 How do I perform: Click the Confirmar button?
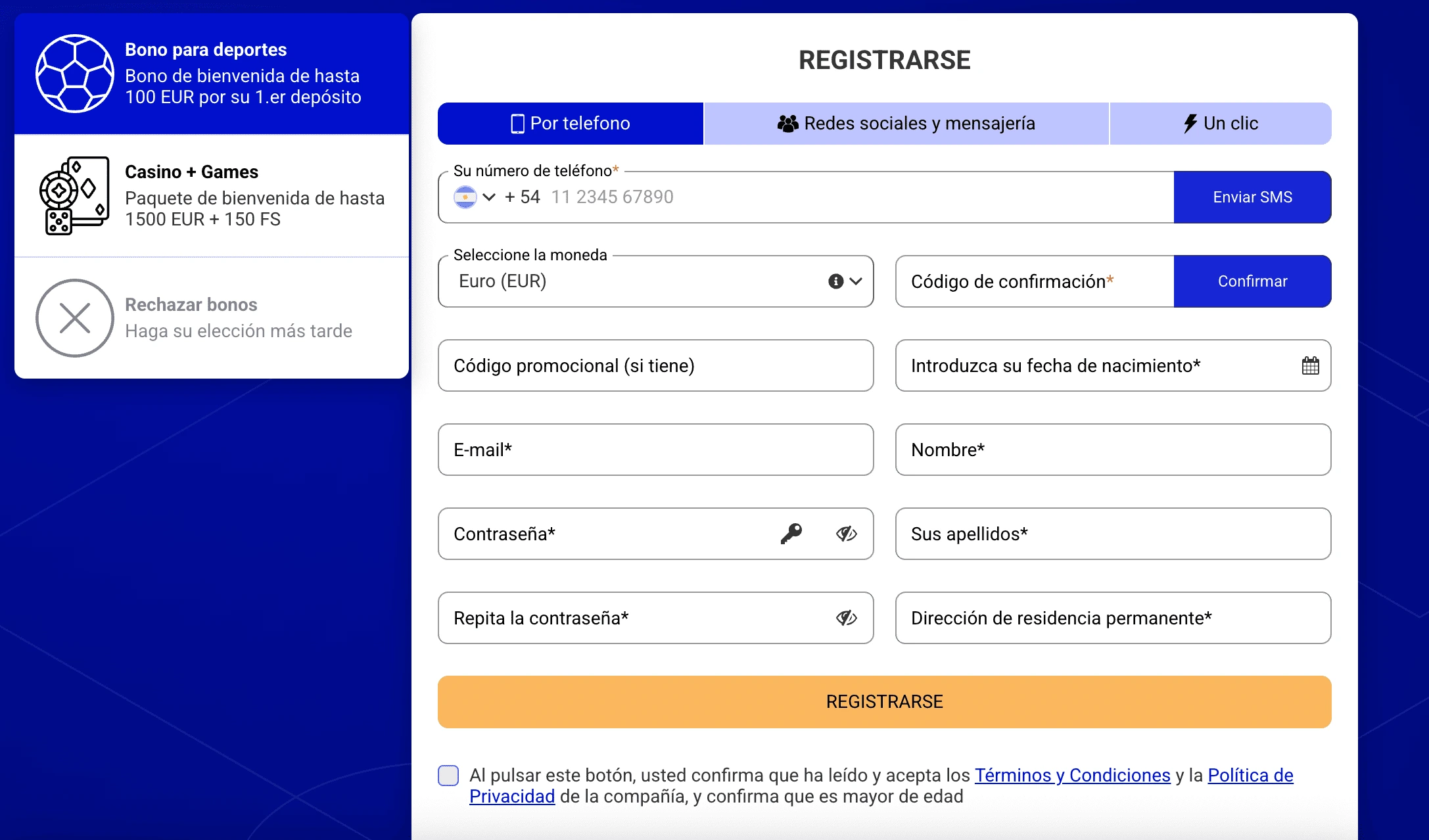pyautogui.click(x=1252, y=281)
